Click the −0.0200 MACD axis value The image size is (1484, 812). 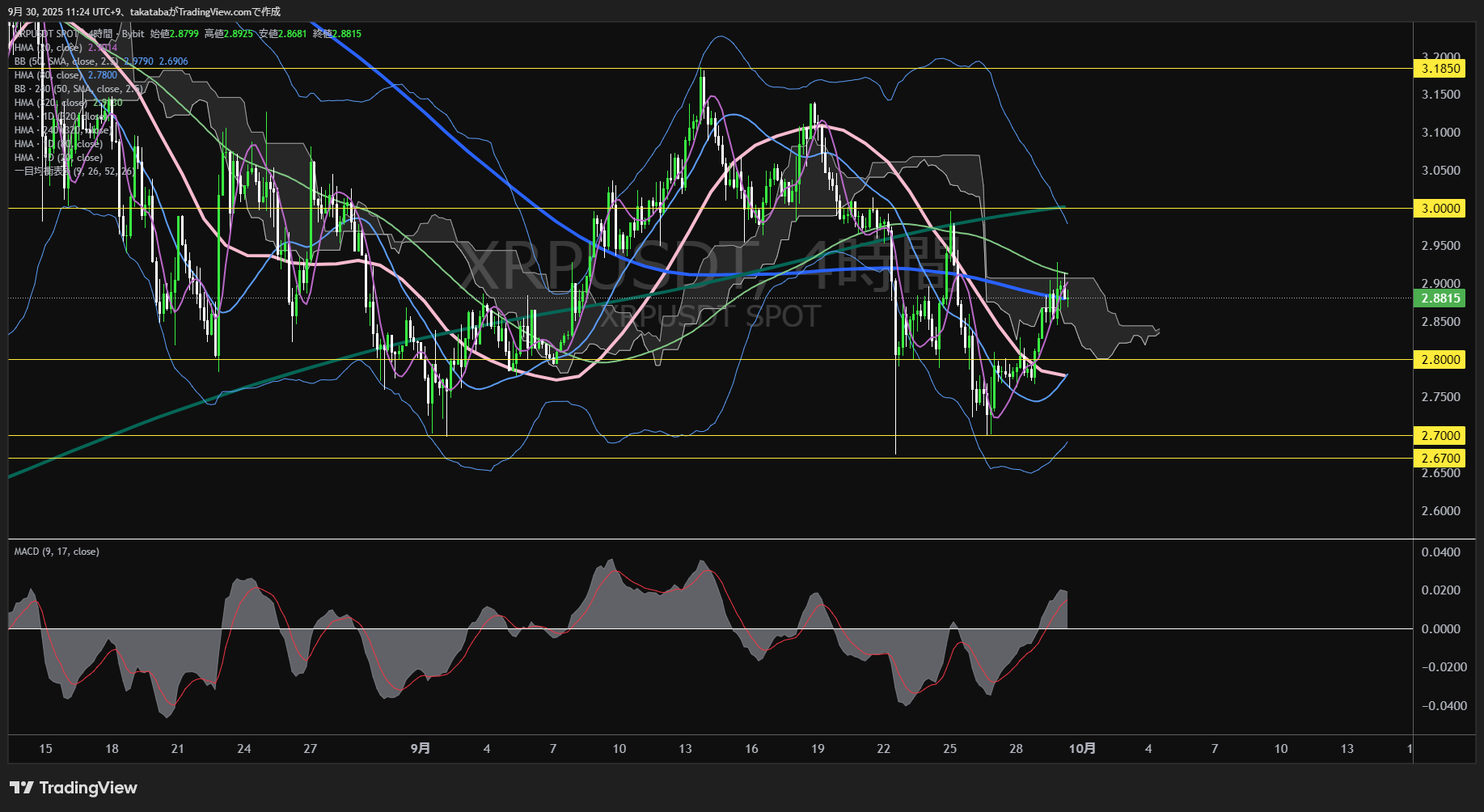click(1444, 667)
